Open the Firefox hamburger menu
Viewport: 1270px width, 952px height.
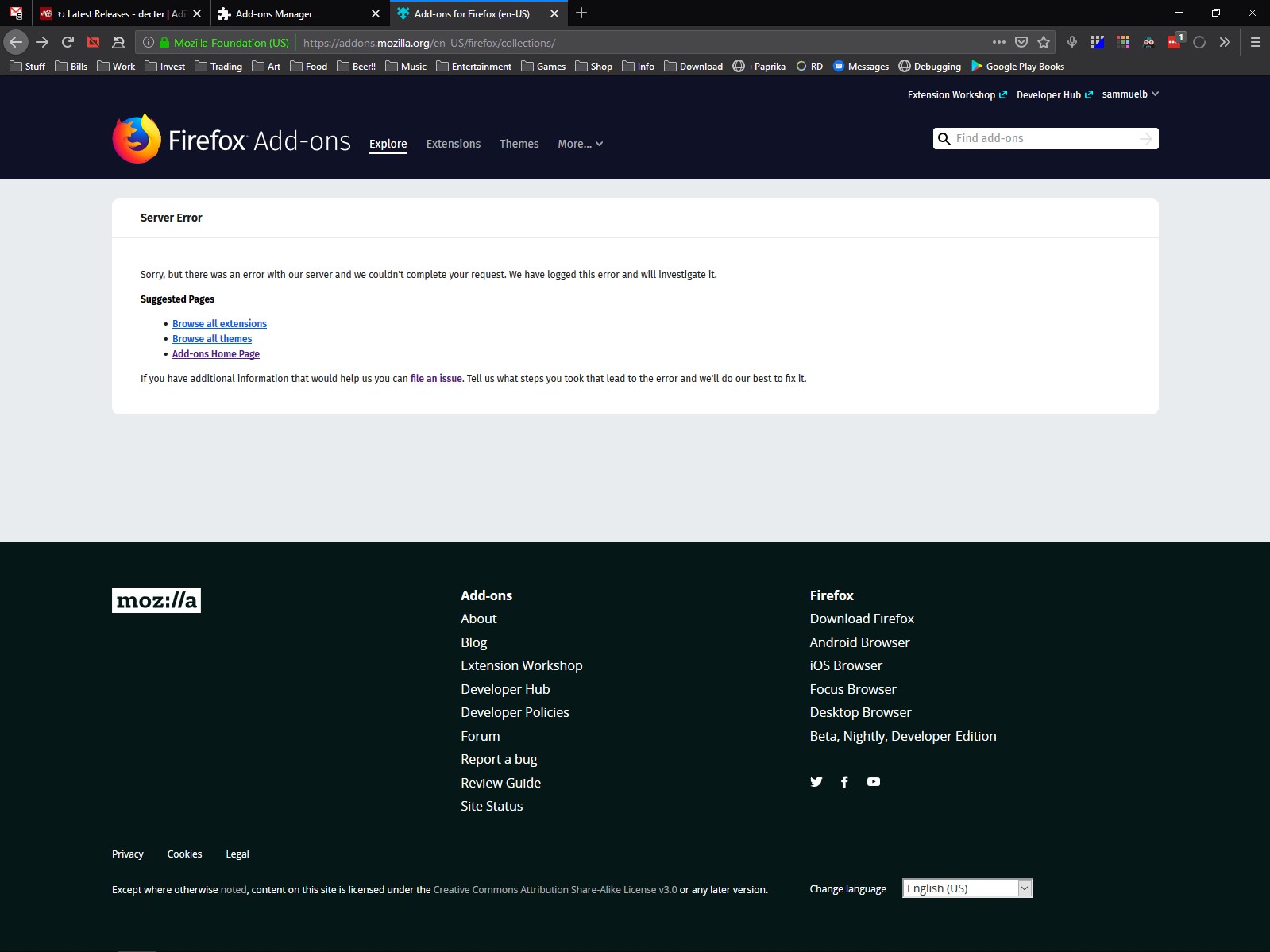pos(1256,42)
